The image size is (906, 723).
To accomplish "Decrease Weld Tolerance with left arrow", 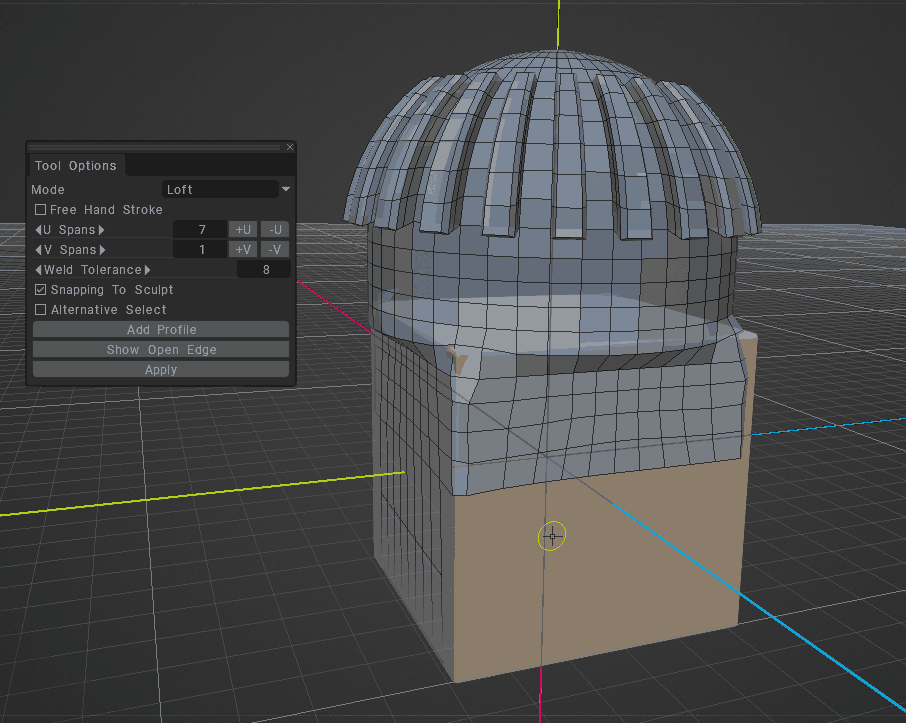I will [x=38, y=270].
